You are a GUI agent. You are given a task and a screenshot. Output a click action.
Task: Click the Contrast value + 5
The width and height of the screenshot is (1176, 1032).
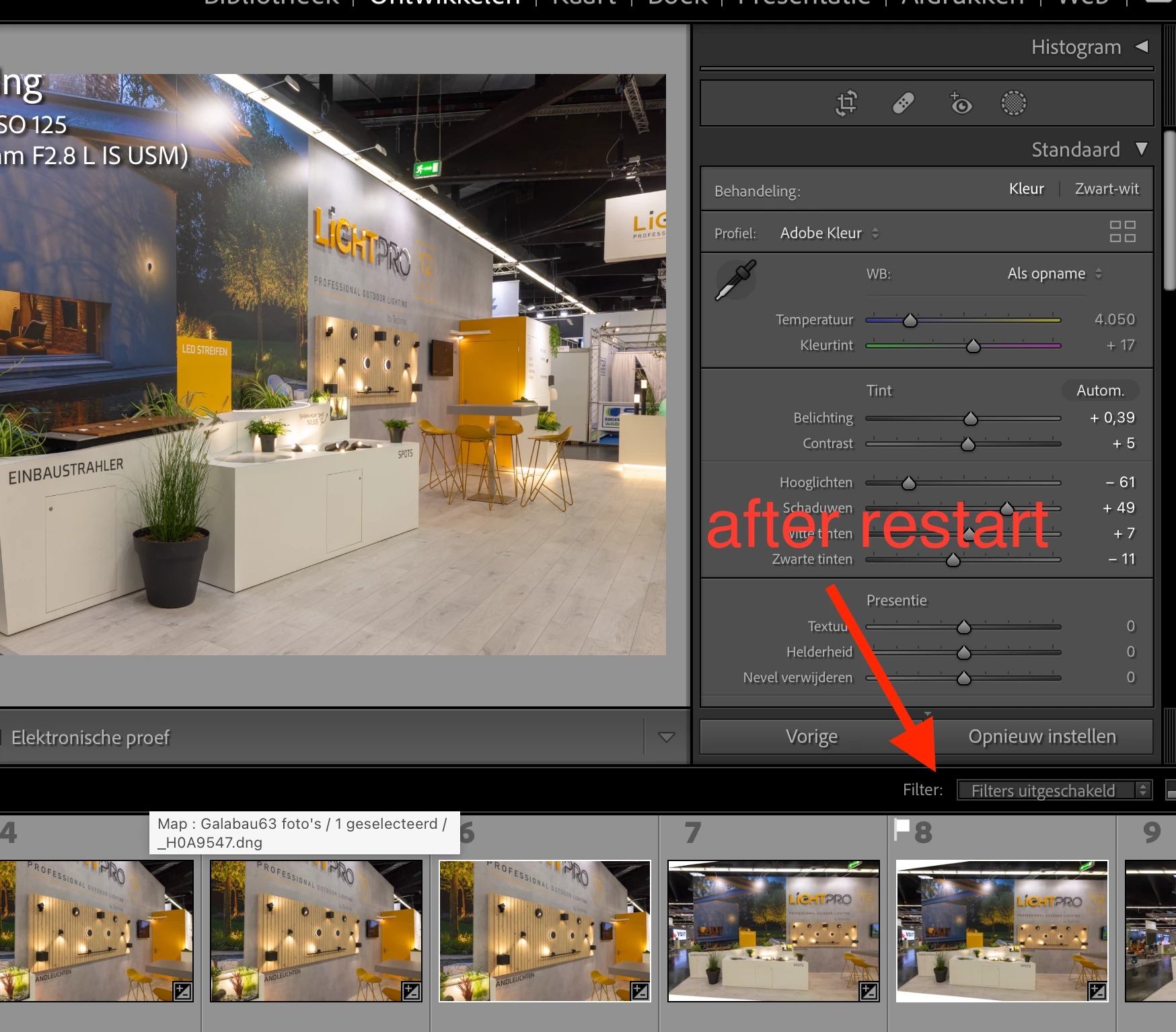click(x=1123, y=443)
